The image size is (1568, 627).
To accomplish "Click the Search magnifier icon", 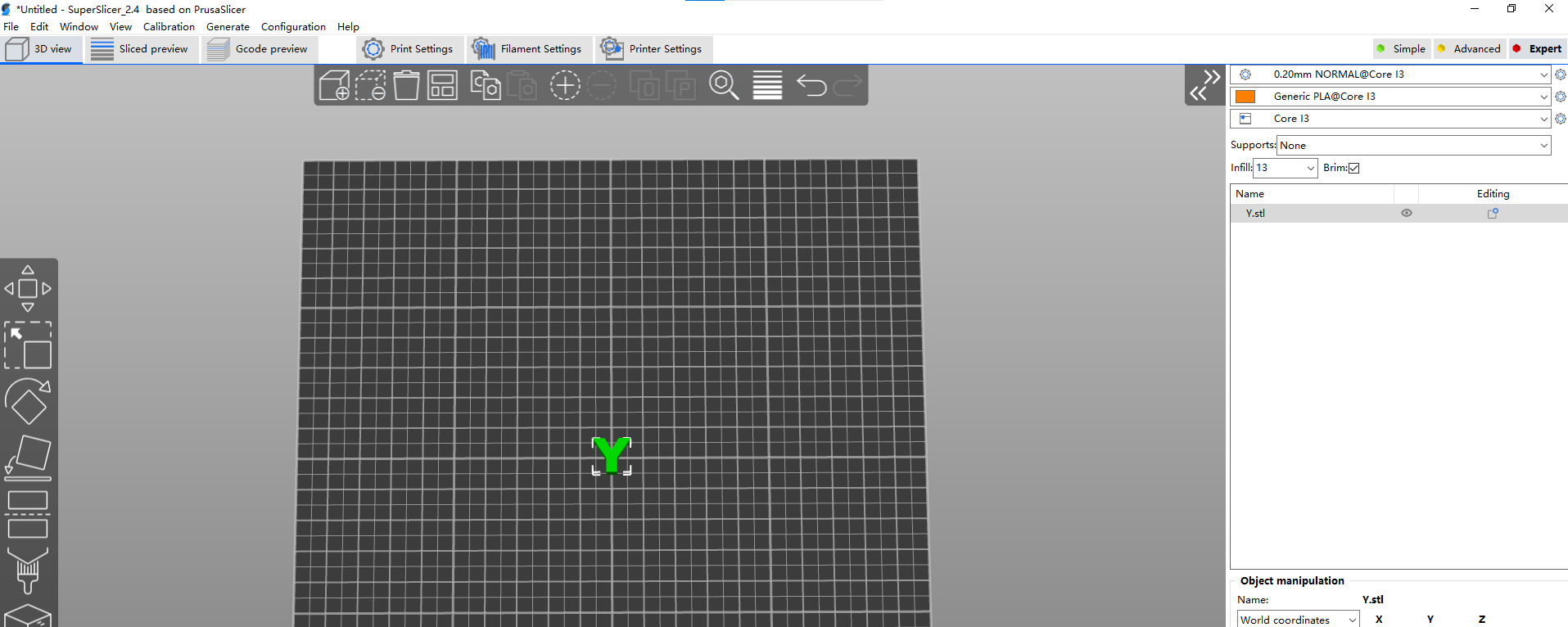I will click(724, 85).
